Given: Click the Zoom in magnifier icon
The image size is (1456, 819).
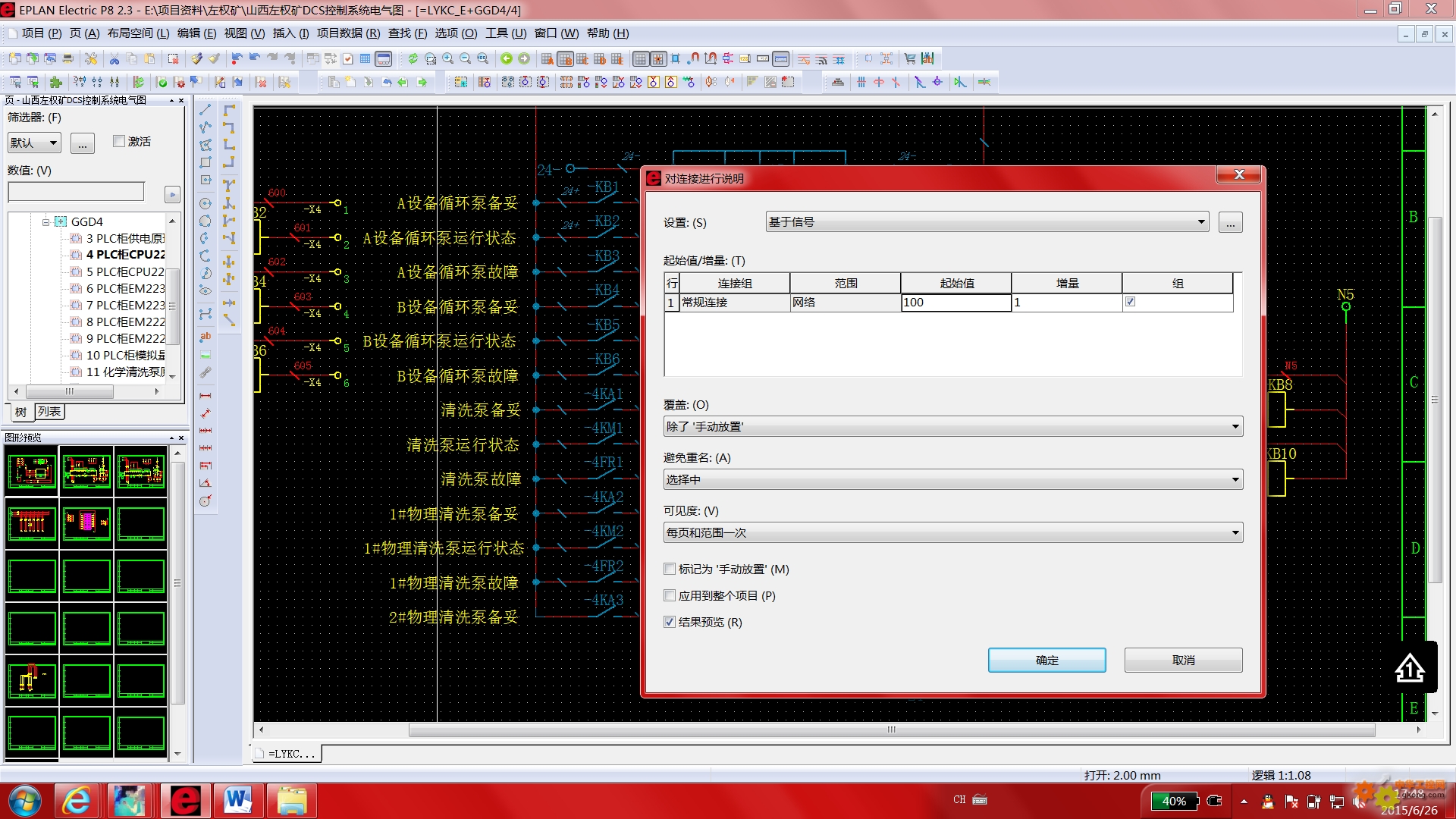Looking at the screenshot, I should [x=448, y=58].
